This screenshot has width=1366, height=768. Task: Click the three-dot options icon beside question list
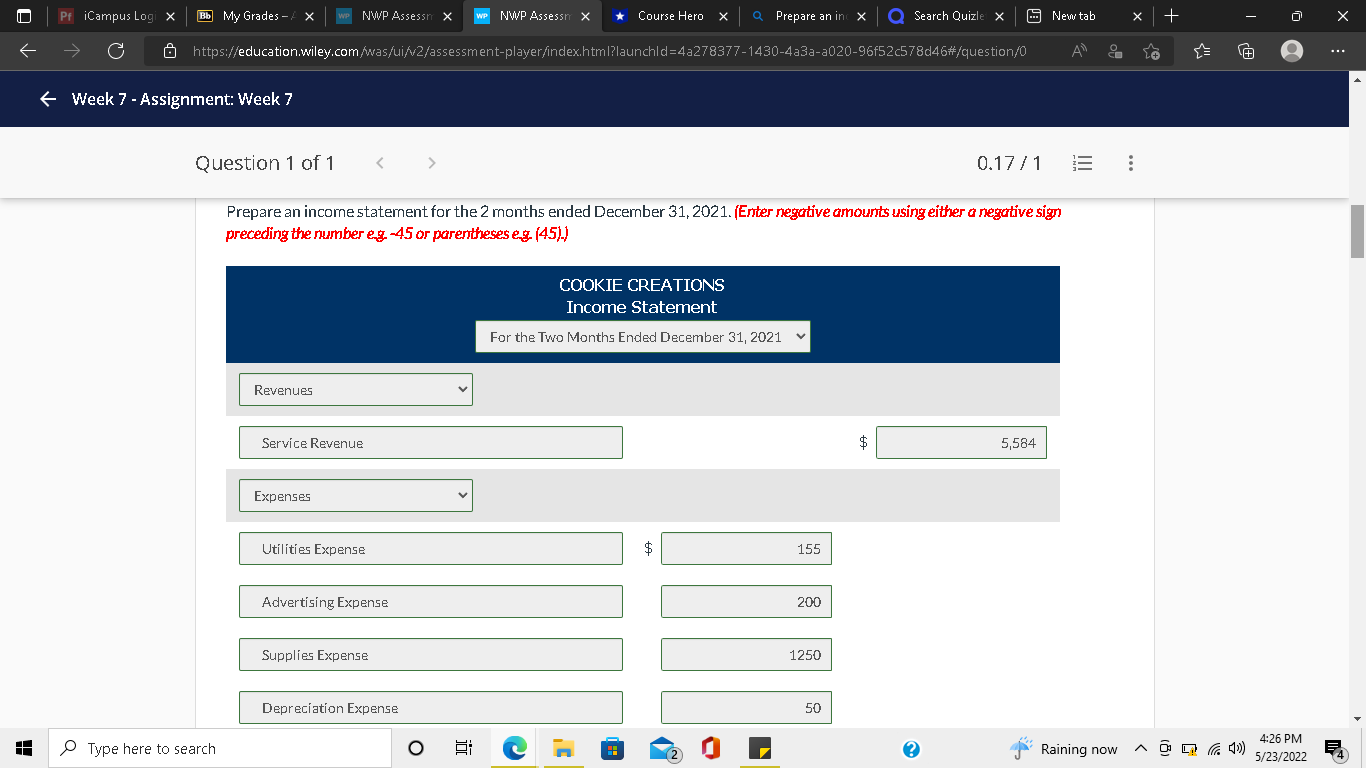[x=1131, y=163]
